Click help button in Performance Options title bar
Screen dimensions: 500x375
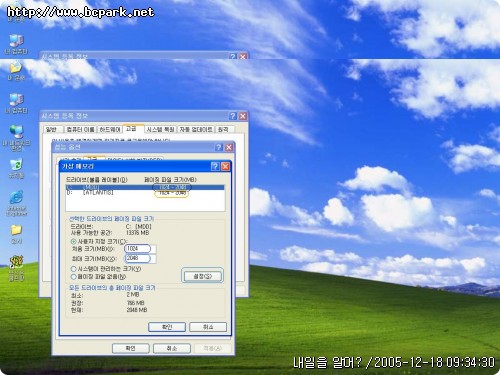[x=219, y=147]
